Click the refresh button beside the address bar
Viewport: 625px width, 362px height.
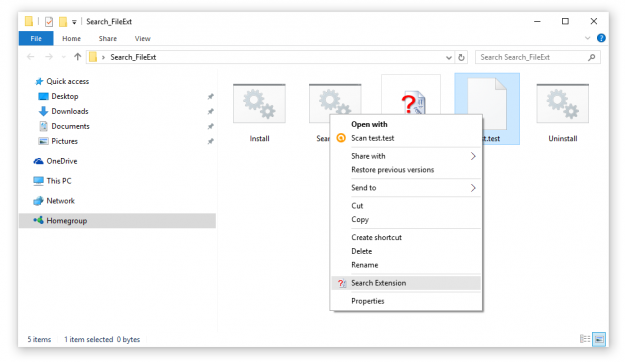point(461,57)
